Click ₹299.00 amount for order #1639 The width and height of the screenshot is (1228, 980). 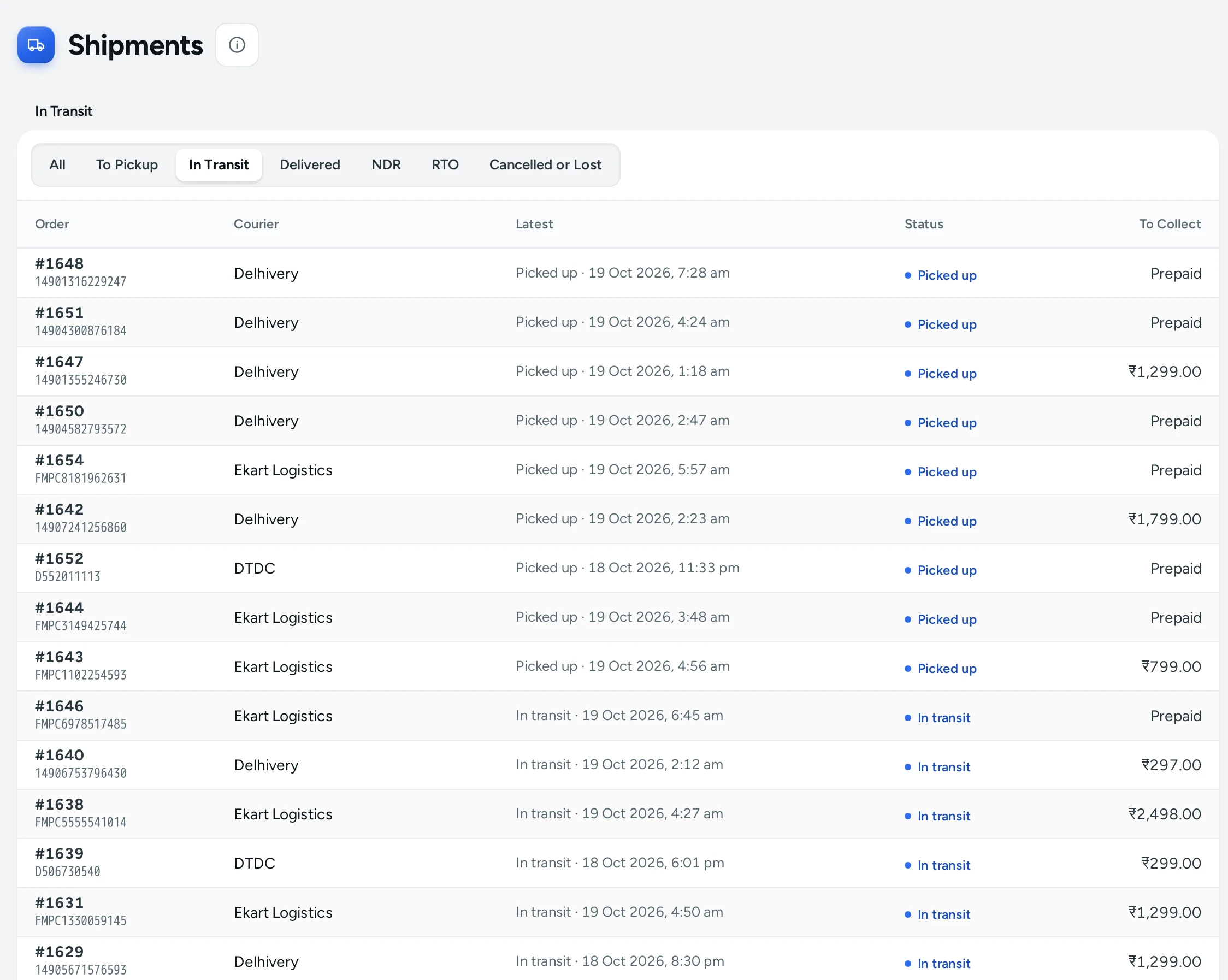pyautogui.click(x=1171, y=863)
